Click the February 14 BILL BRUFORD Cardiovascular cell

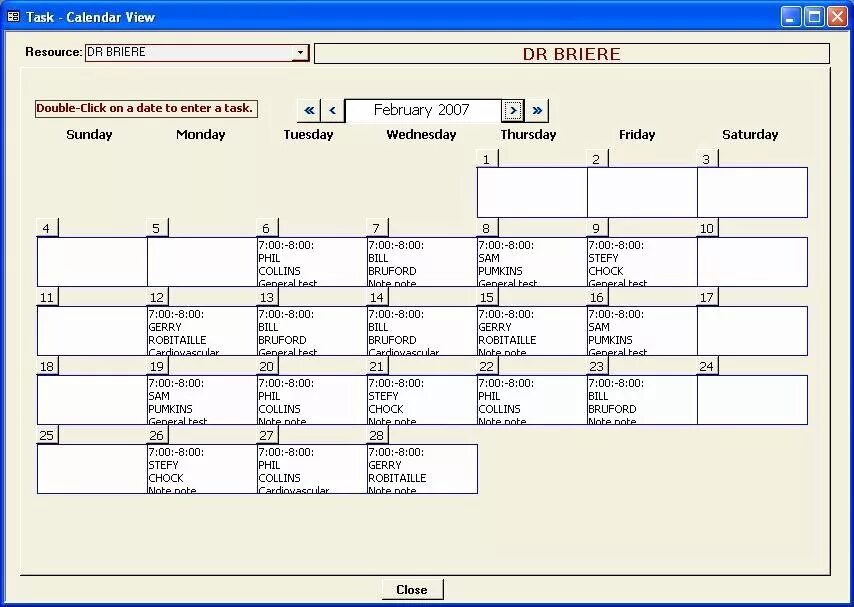pos(422,331)
